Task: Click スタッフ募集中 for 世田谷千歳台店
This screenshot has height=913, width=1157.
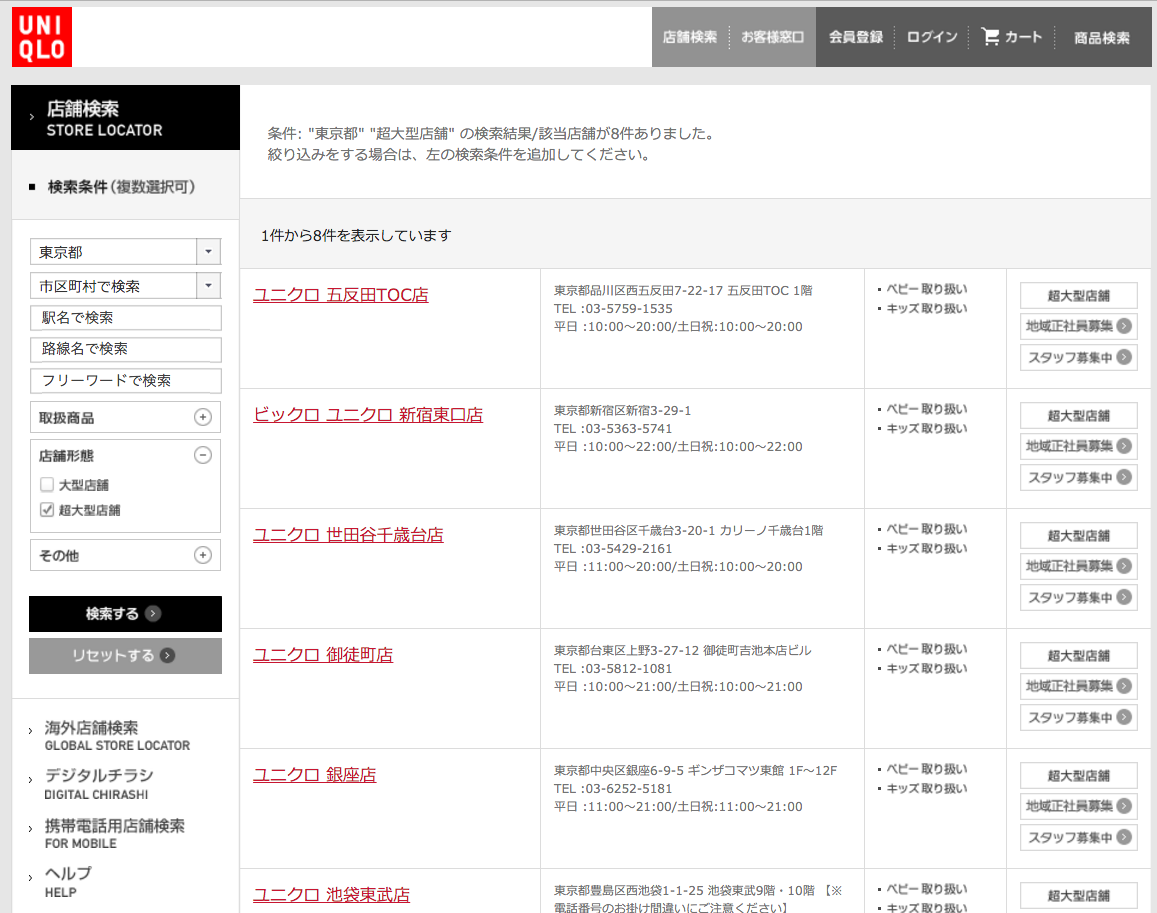Action: [1079, 598]
